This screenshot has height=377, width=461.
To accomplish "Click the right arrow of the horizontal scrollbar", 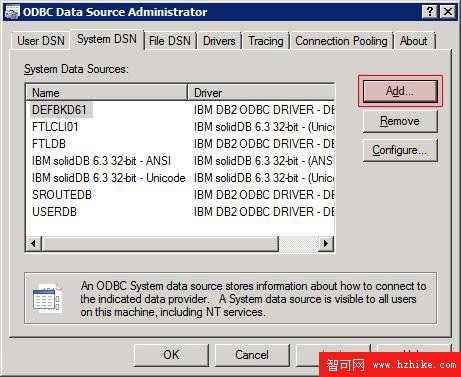I will click(326, 243).
